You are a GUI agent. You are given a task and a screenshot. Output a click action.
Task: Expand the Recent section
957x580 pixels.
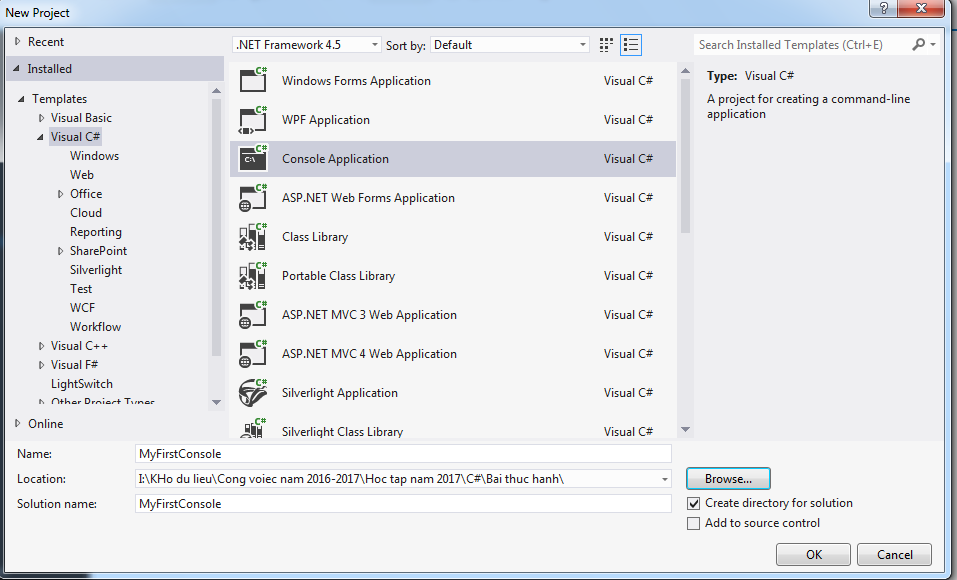click(18, 42)
